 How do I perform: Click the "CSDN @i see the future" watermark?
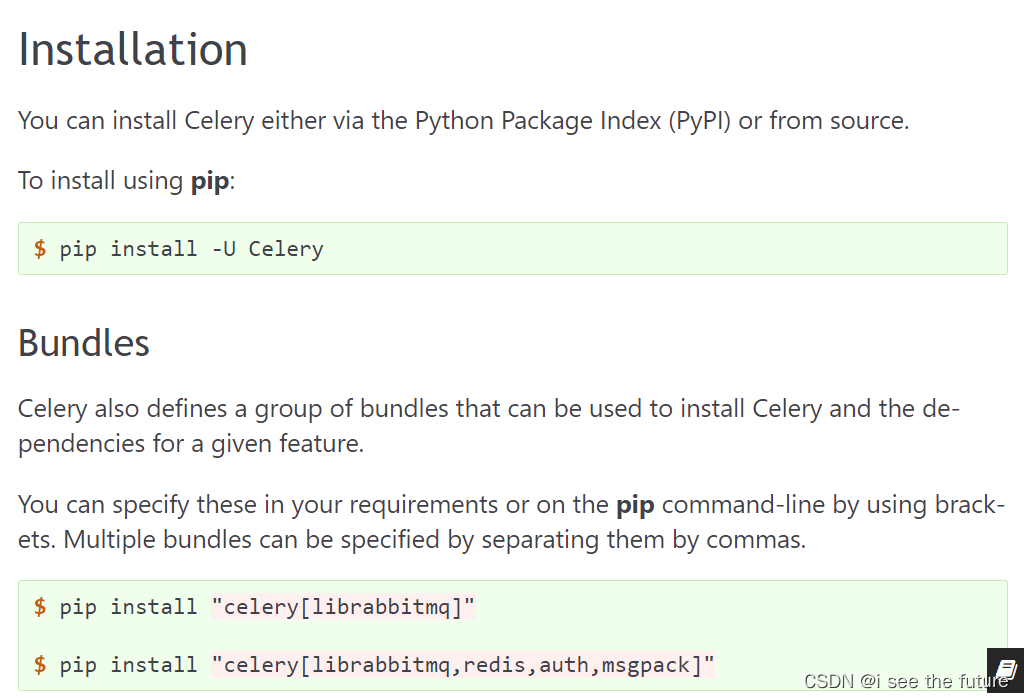pyautogui.click(x=906, y=681)
